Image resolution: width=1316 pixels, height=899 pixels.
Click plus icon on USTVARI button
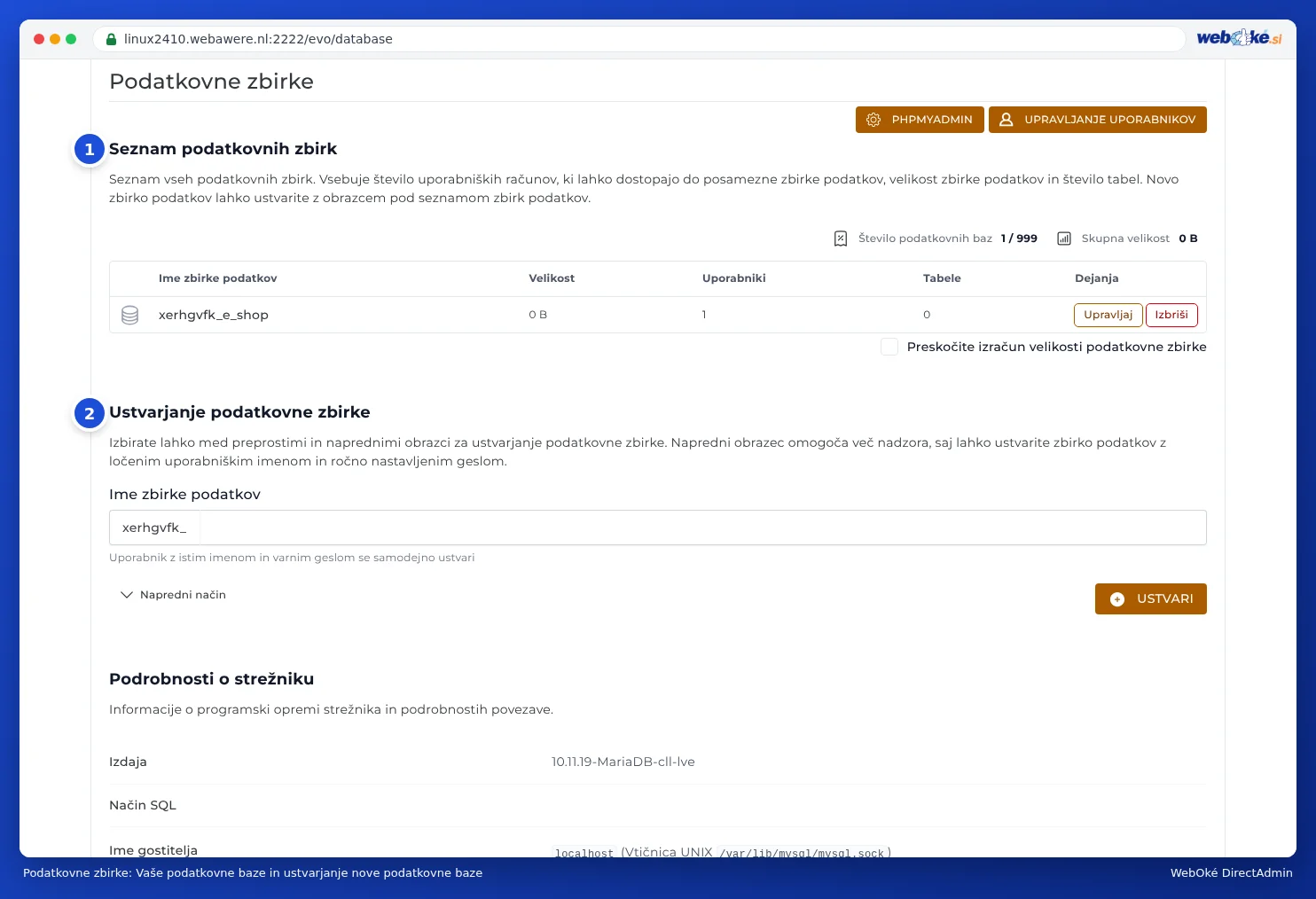point(1117,599)
